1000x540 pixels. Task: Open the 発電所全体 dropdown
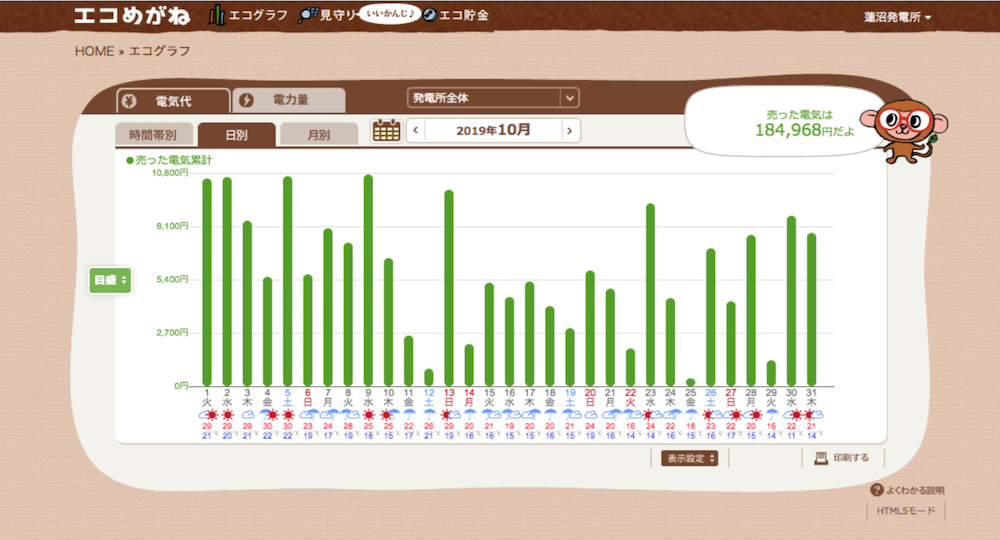tap(492, 98)
